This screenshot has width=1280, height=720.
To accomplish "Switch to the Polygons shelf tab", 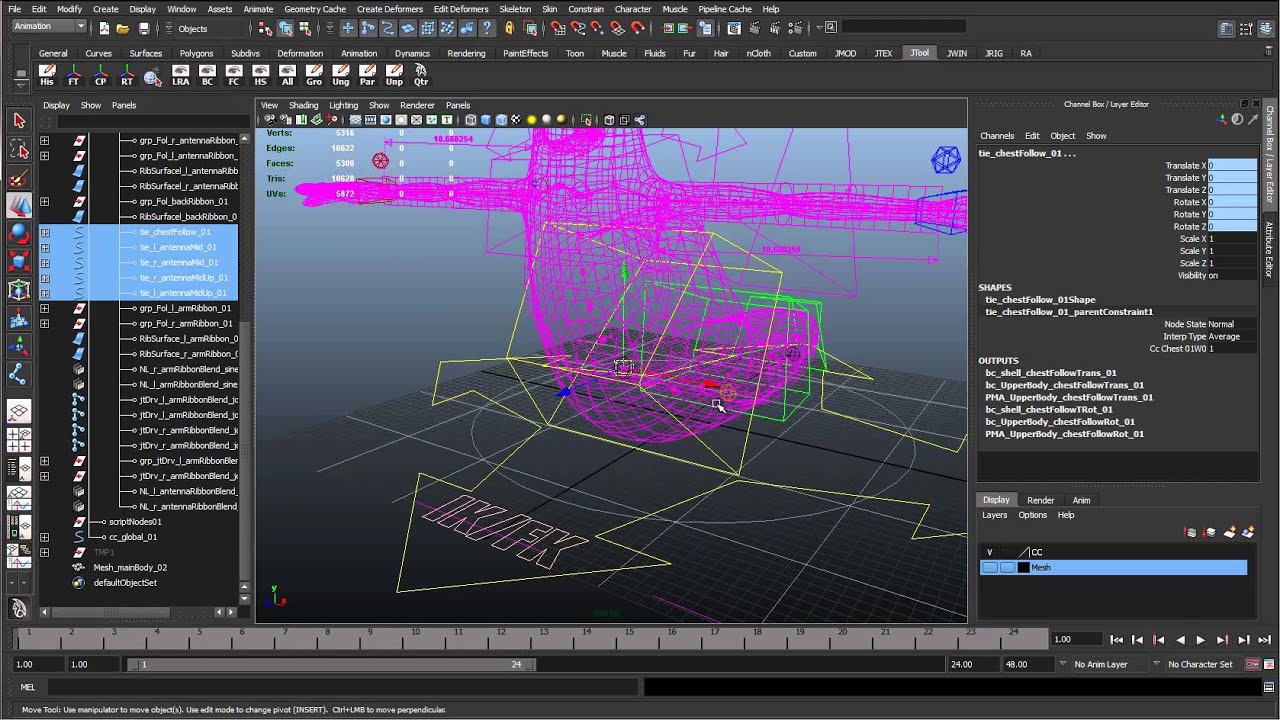I will pyautogui.click(x=197, y=53).
